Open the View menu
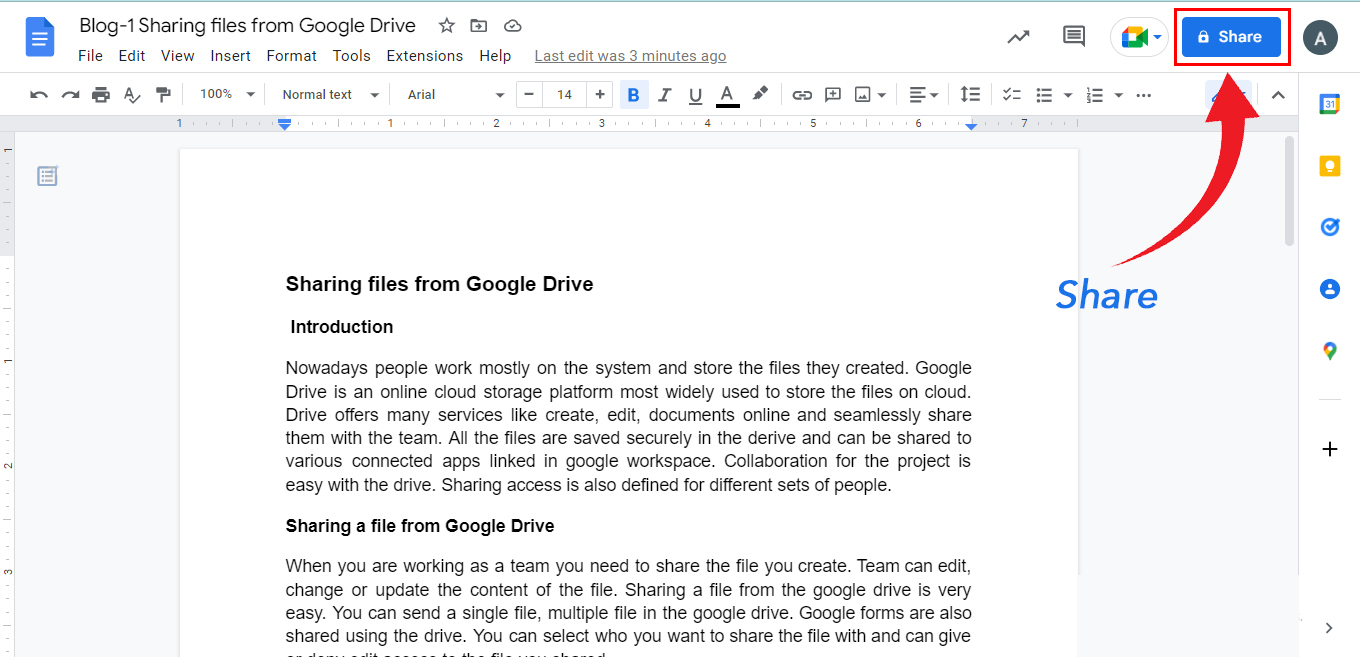 (x=178, y=56)
